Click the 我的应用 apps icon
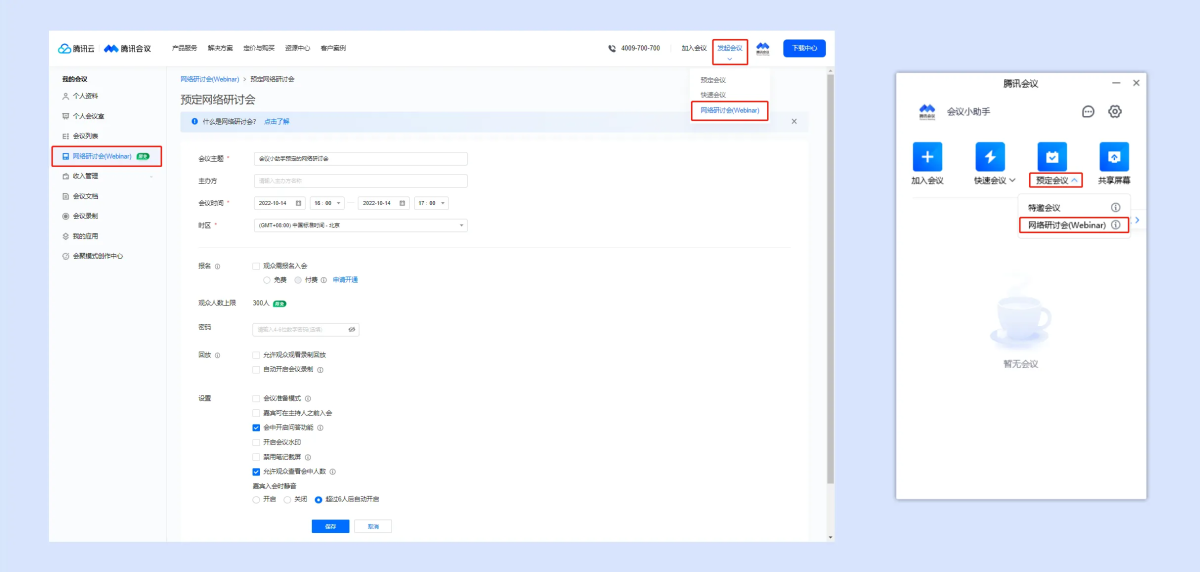 click(x=66, y=236)
